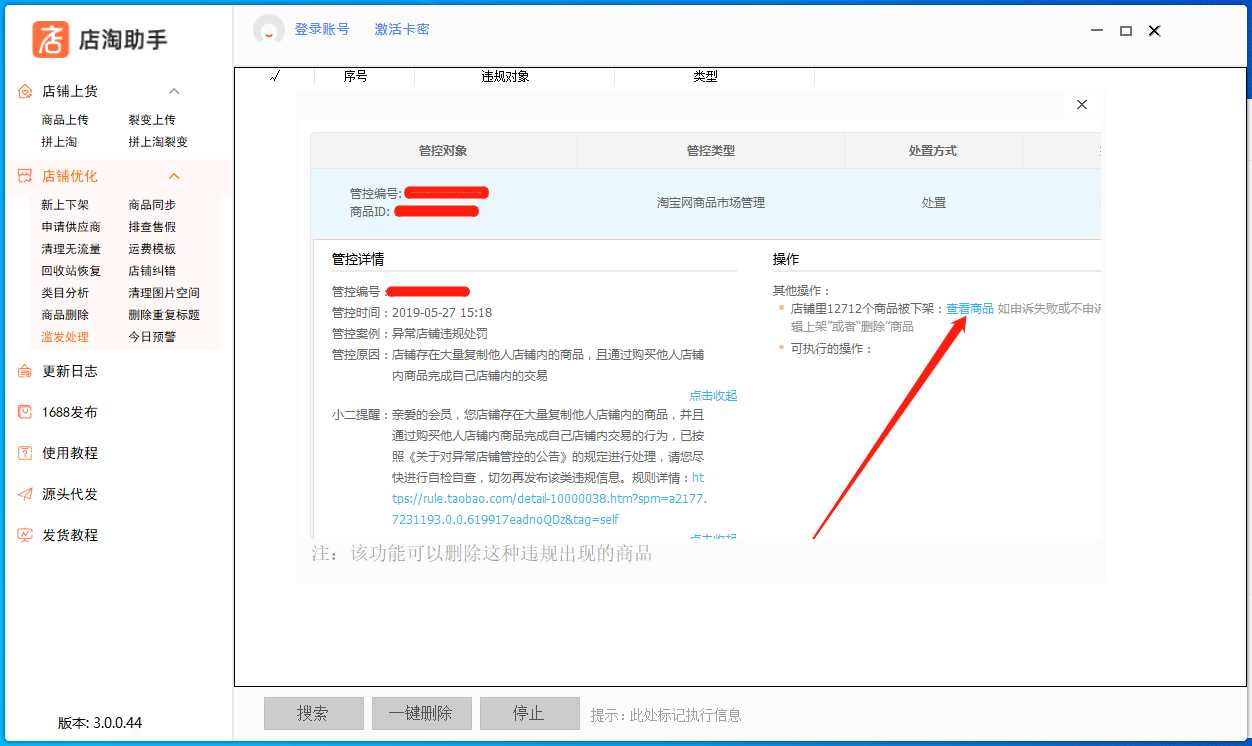Viewport: 1252px width, 746px height.
Task: Click the user avatar icon
Action: 269,30
